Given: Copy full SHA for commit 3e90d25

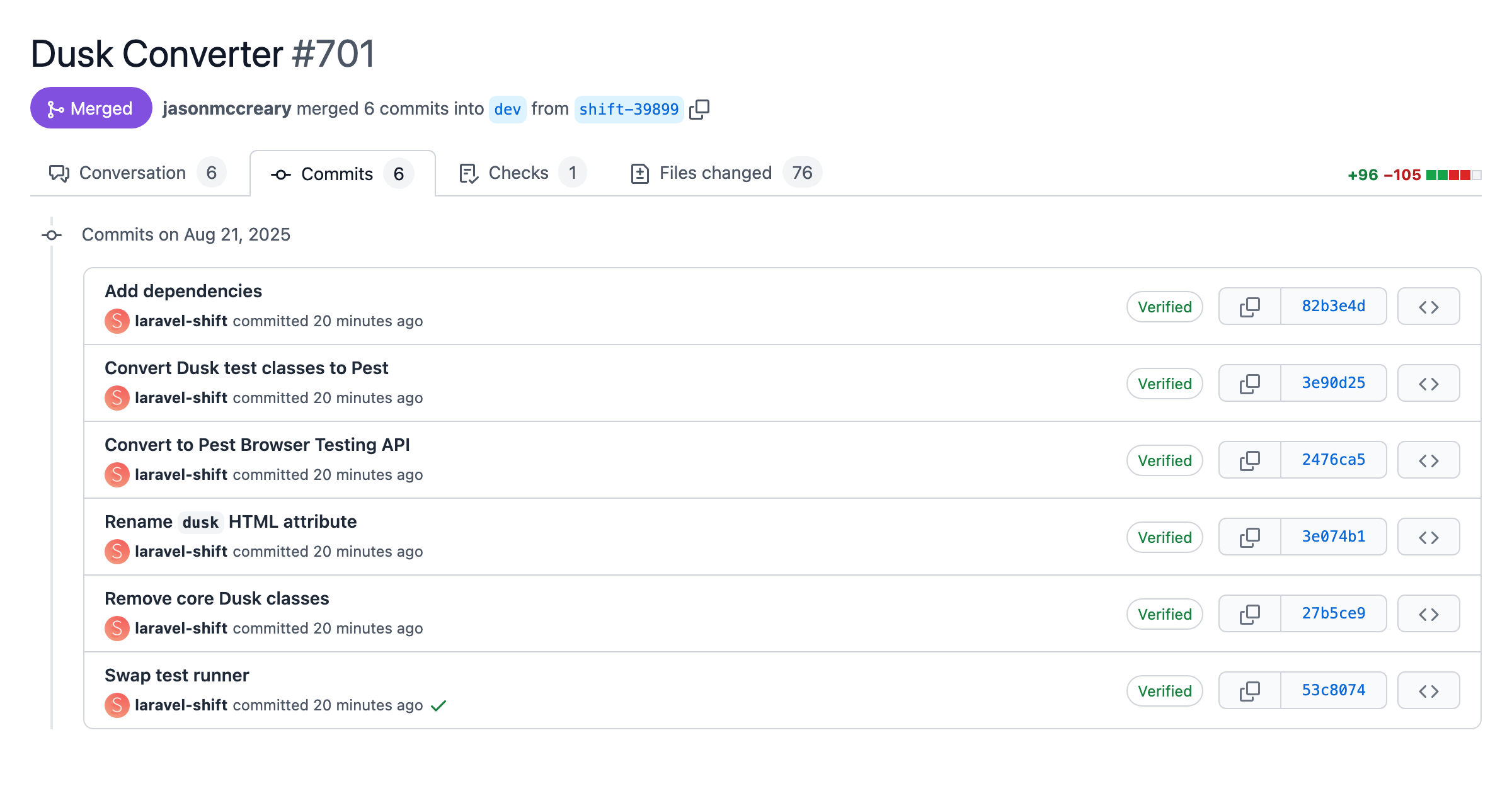Looking at the screenshot, I should tap(1250, 384).
